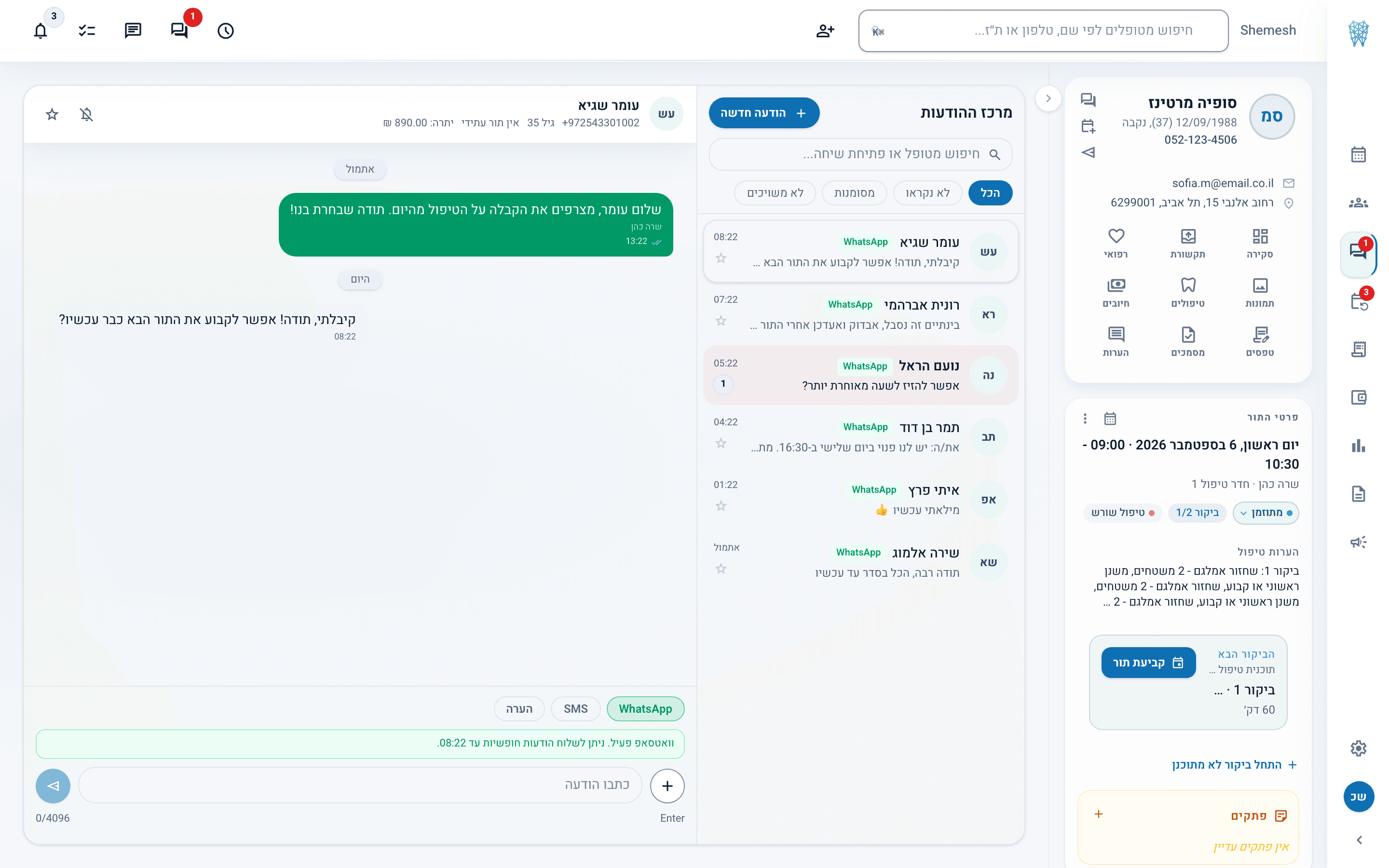Open the רפואי medical tile
Screen dimensions: 1389x868
click(x=1116, y=243)
